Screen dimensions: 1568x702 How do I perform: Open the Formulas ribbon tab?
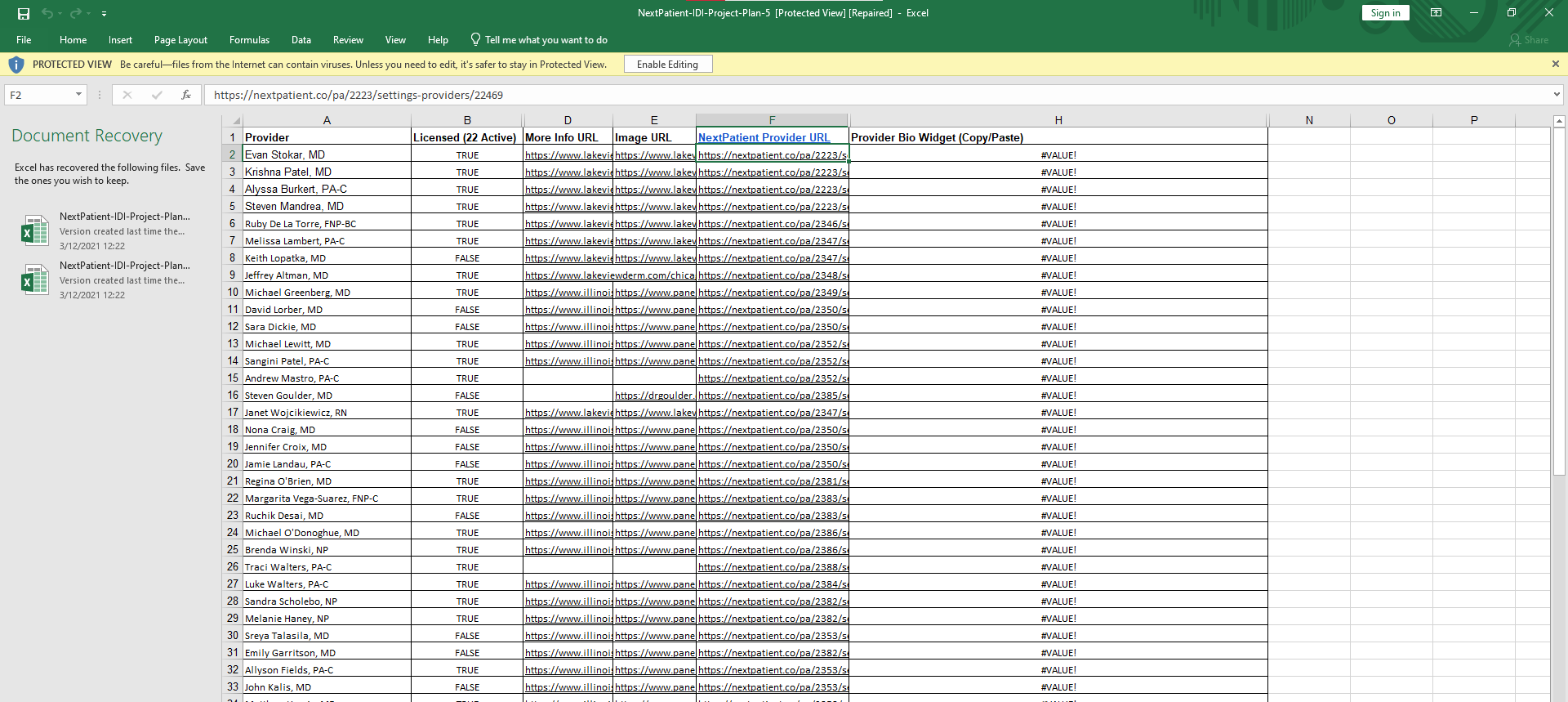point(249,39)
